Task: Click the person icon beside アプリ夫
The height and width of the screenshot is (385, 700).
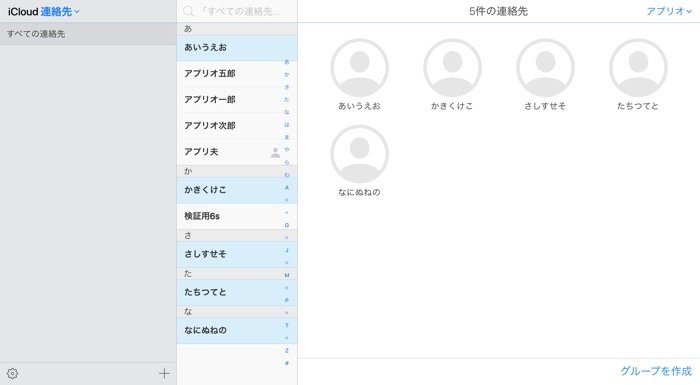Action: (x=275, y=152)
